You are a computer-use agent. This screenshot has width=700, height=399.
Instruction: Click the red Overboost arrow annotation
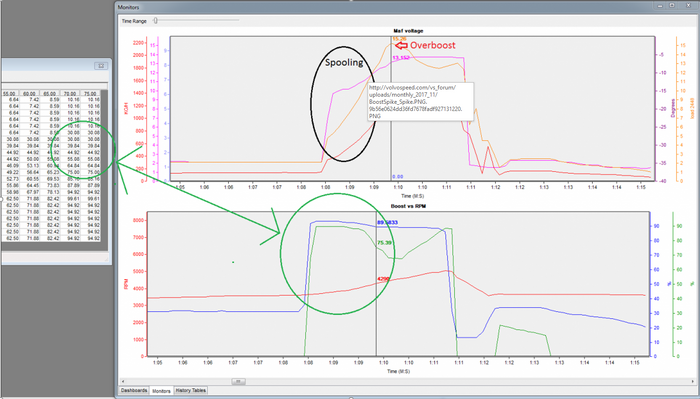coord(402,45)
